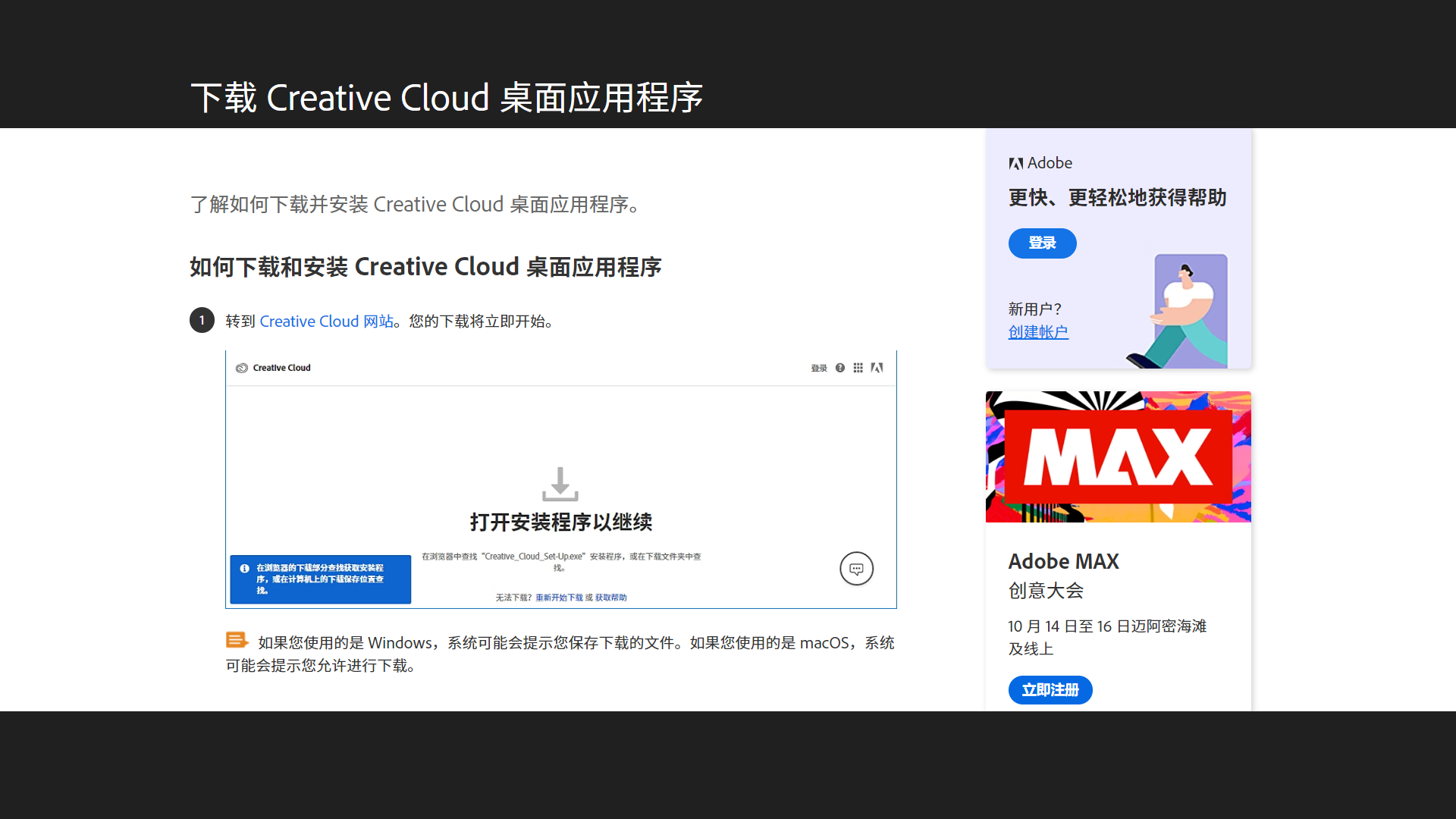
Task: Click the blue download tooltip box
Action: click(320, 579)
